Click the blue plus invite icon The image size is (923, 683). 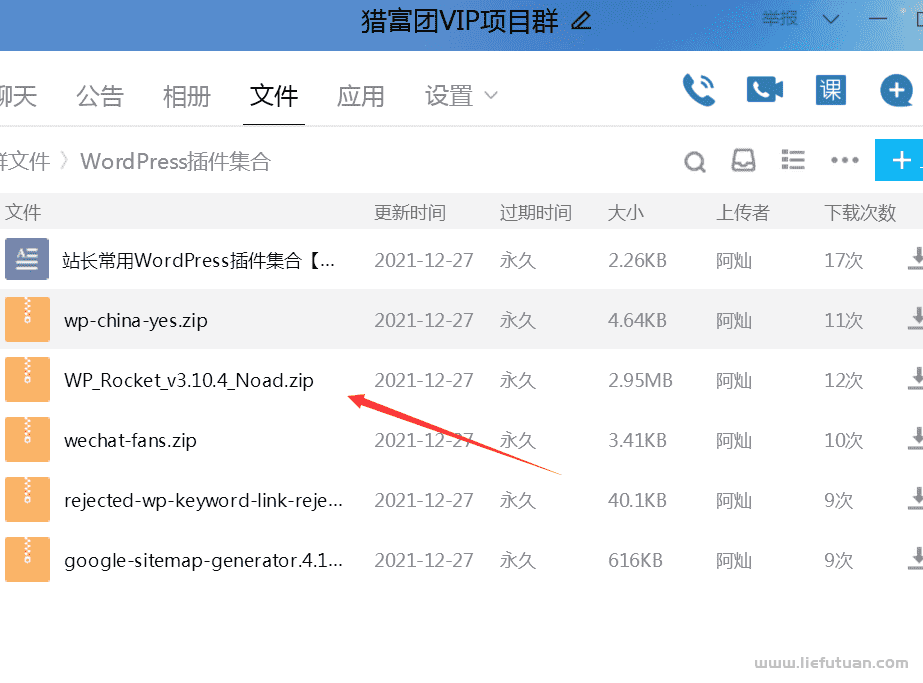coord(896,90)
